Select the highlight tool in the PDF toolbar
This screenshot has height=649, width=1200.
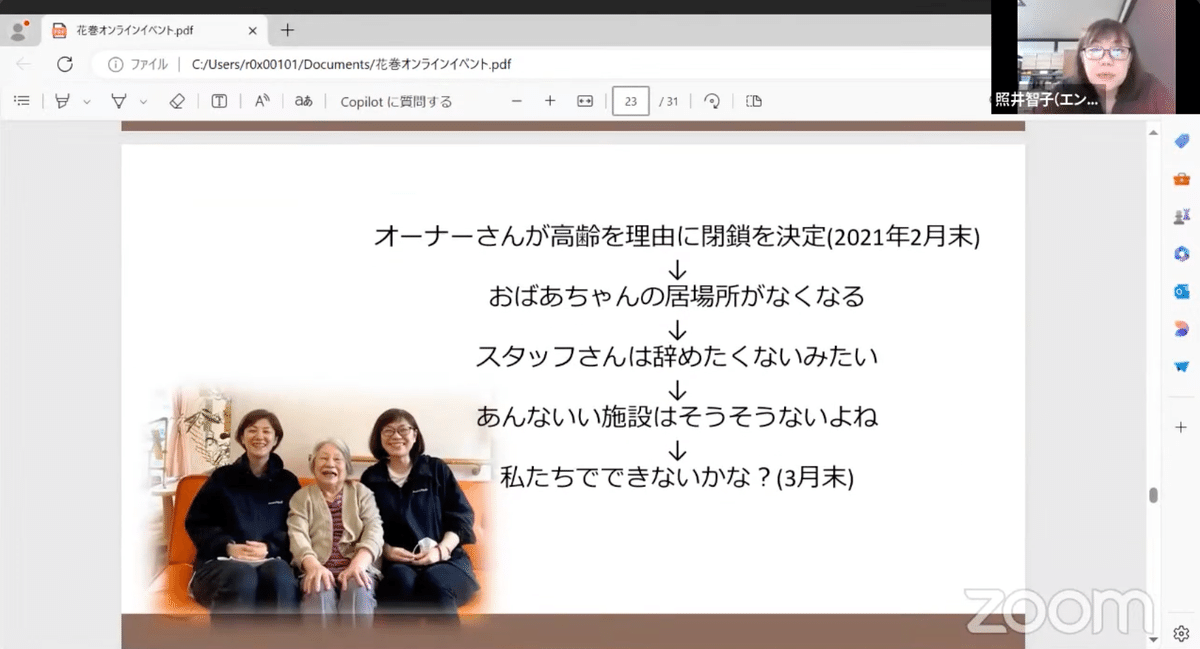click(60, 101)
